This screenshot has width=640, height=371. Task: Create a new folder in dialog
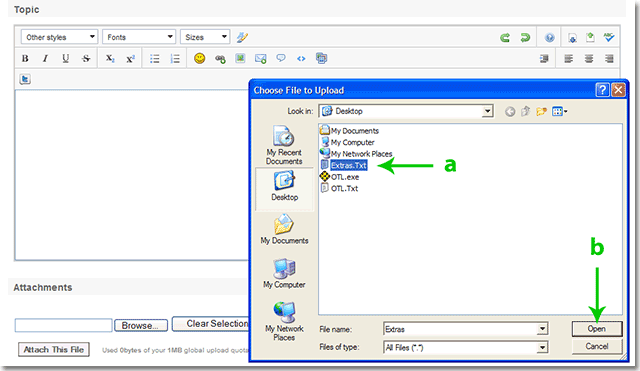542,111
